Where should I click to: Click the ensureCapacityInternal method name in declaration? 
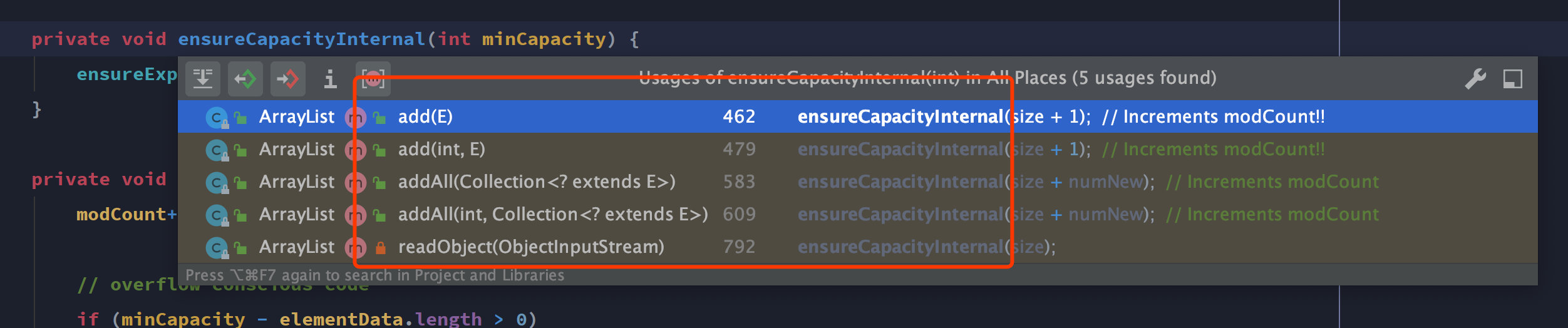[x=302, y=39]
